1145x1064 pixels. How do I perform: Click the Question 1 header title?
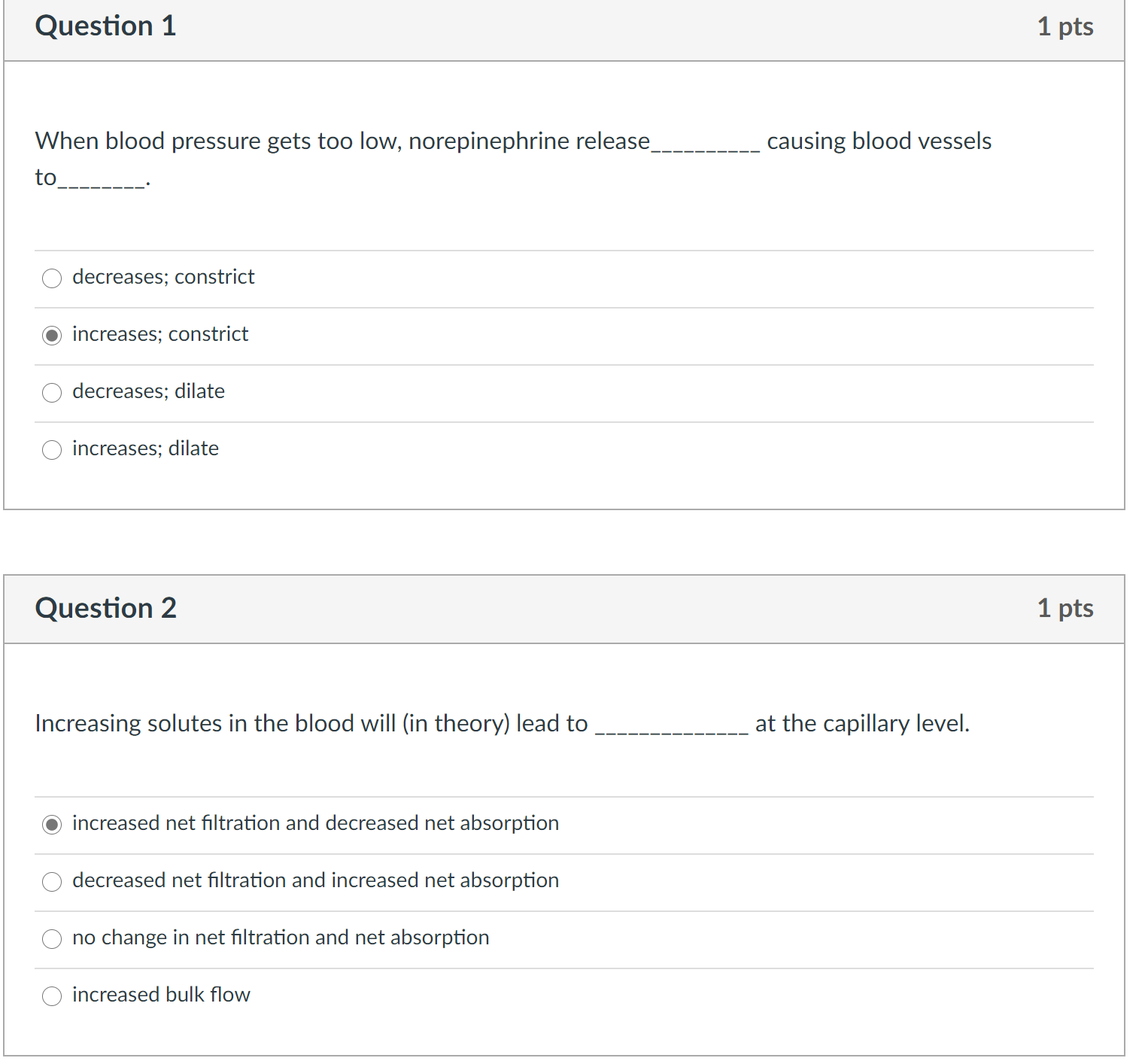[106, 26]
